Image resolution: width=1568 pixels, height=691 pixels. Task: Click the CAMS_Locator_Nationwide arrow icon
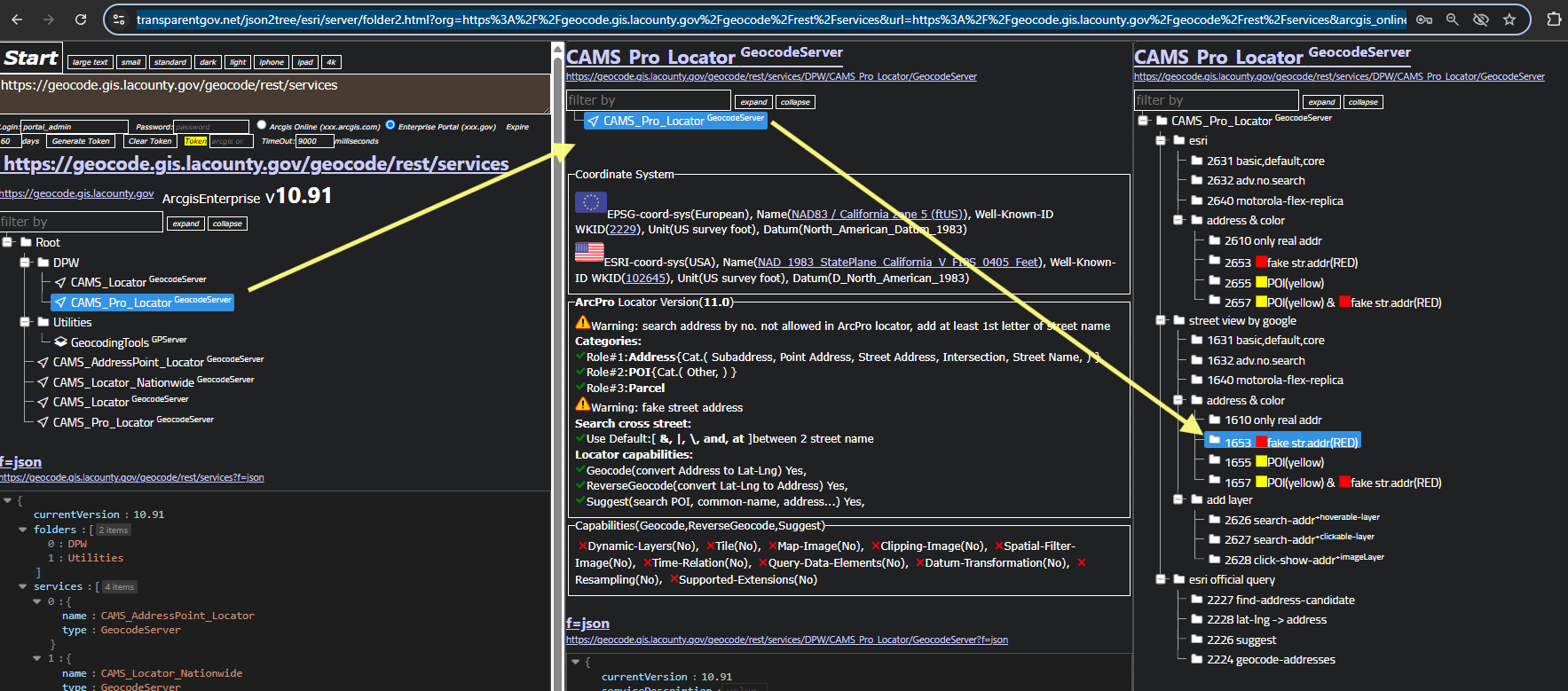tap(43, 382)
